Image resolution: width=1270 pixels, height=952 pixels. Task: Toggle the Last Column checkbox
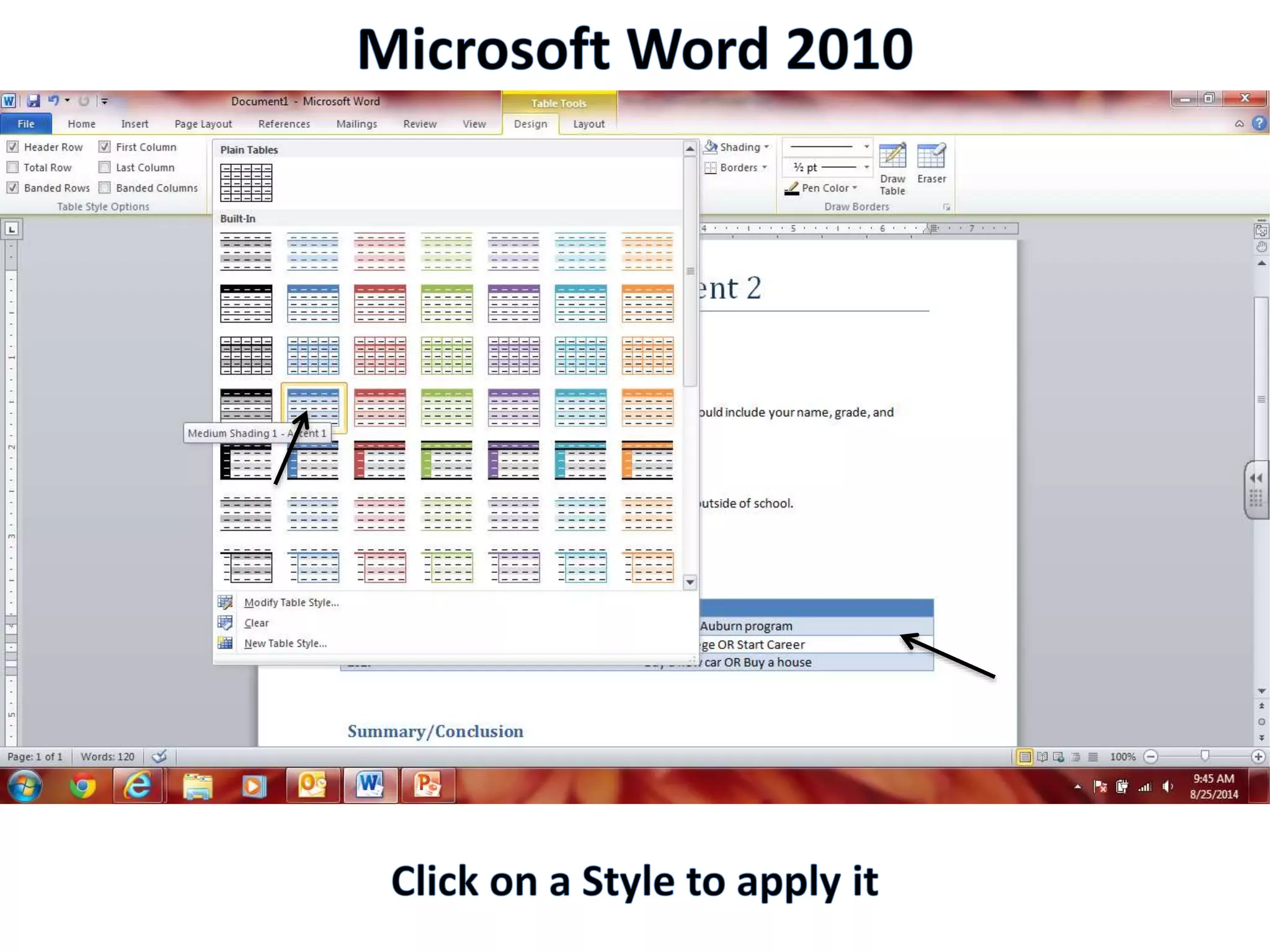pyautogui.click(x=105, y=167)
